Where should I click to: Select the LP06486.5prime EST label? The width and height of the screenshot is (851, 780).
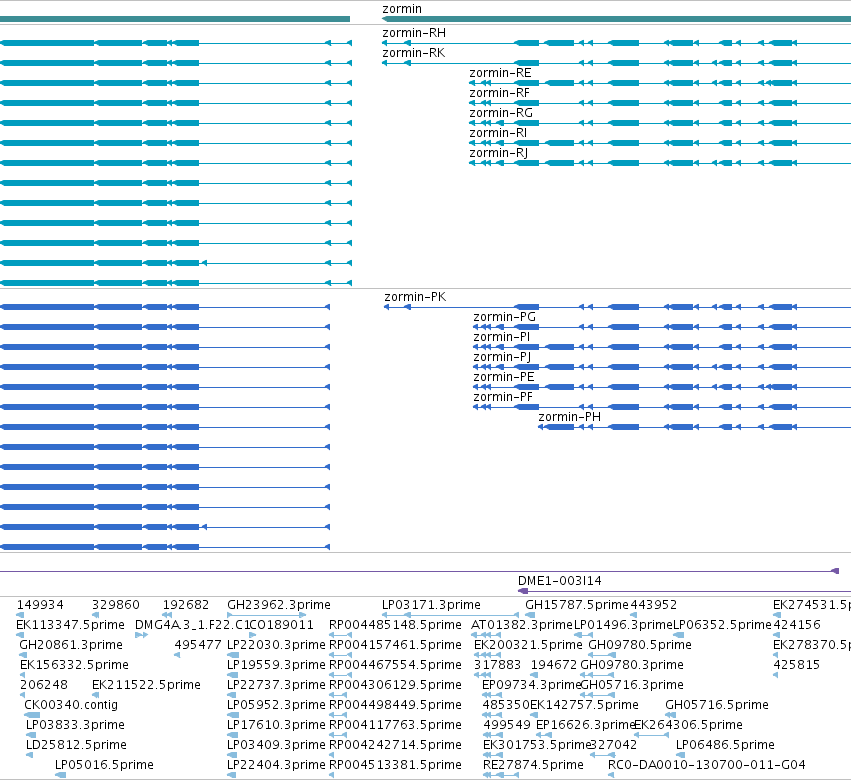pyautogui.click(x=726, y=745)
